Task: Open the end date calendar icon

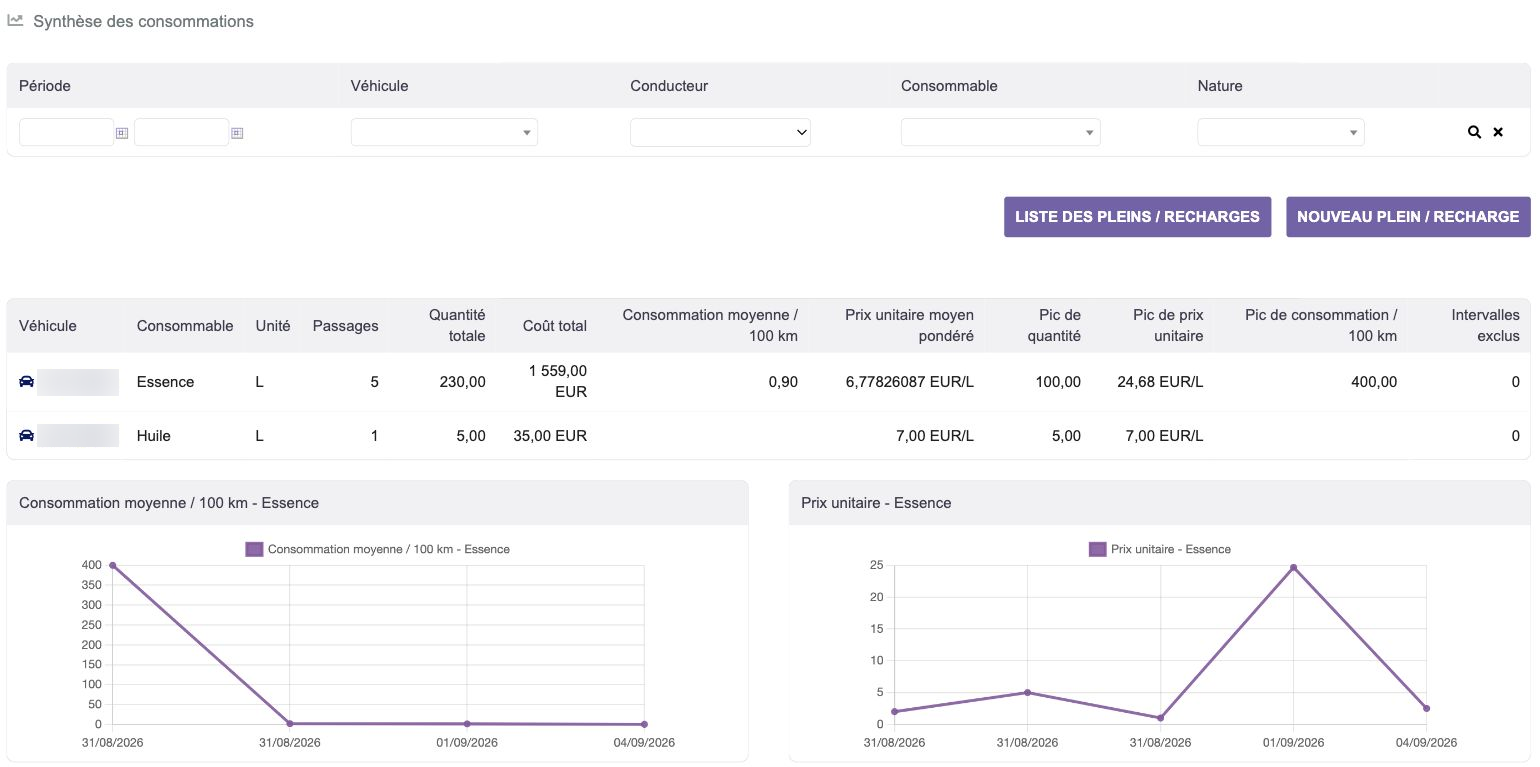Action: pyautogui.click(x=237, y=132)
